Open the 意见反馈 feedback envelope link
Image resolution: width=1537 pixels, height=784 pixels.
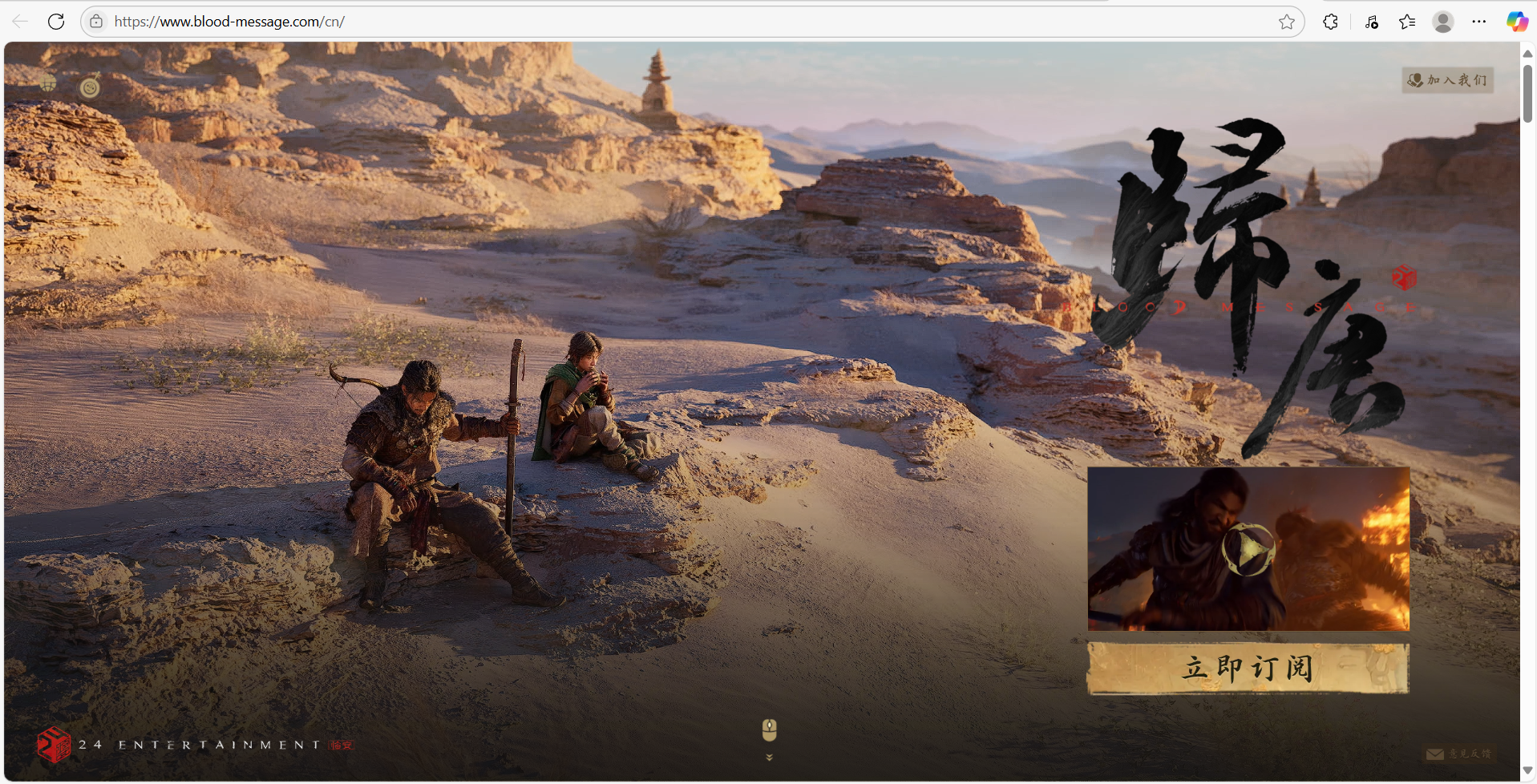click(1459, 754)
